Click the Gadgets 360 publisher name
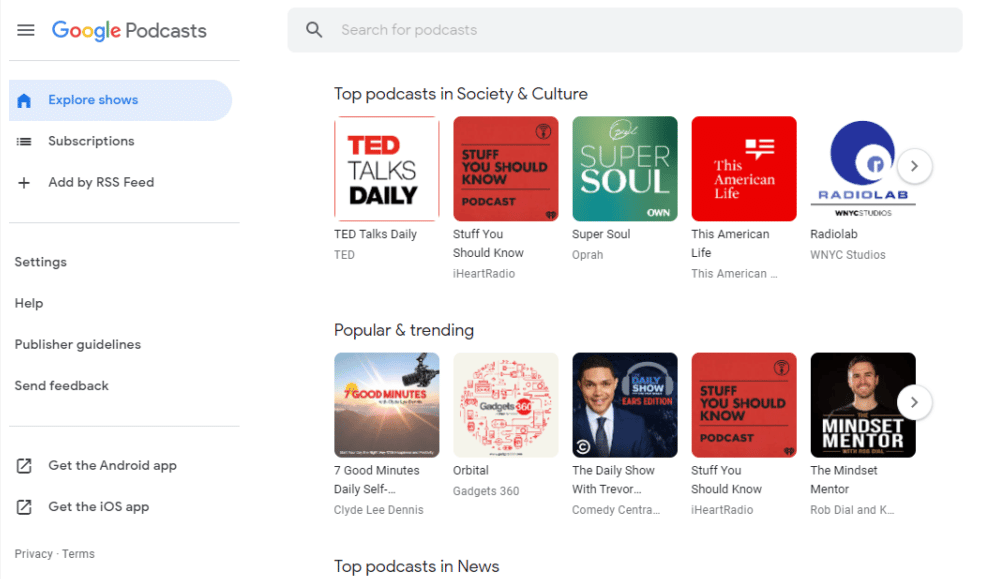The width and height of the screenshot is (1000, 579). [486, 491]
